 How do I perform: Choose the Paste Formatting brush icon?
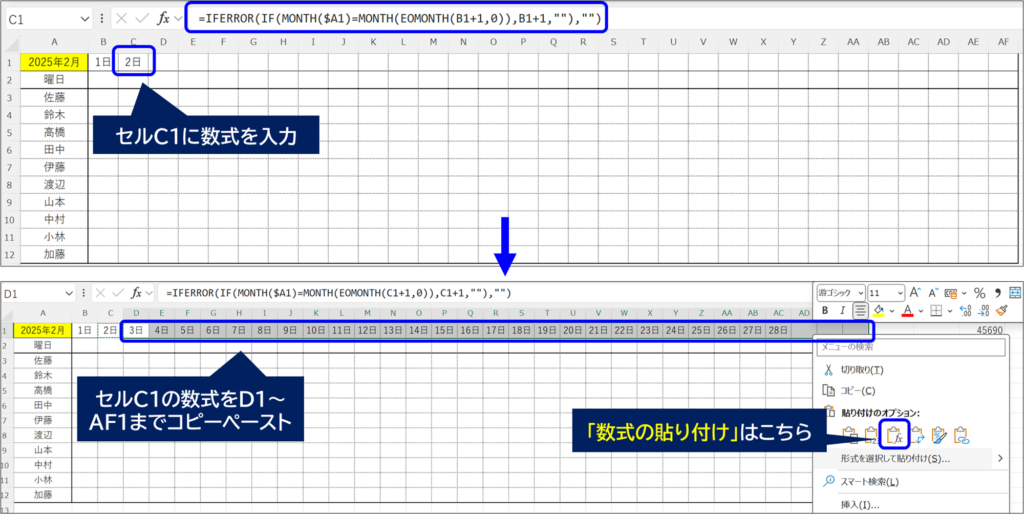point(940,434)
